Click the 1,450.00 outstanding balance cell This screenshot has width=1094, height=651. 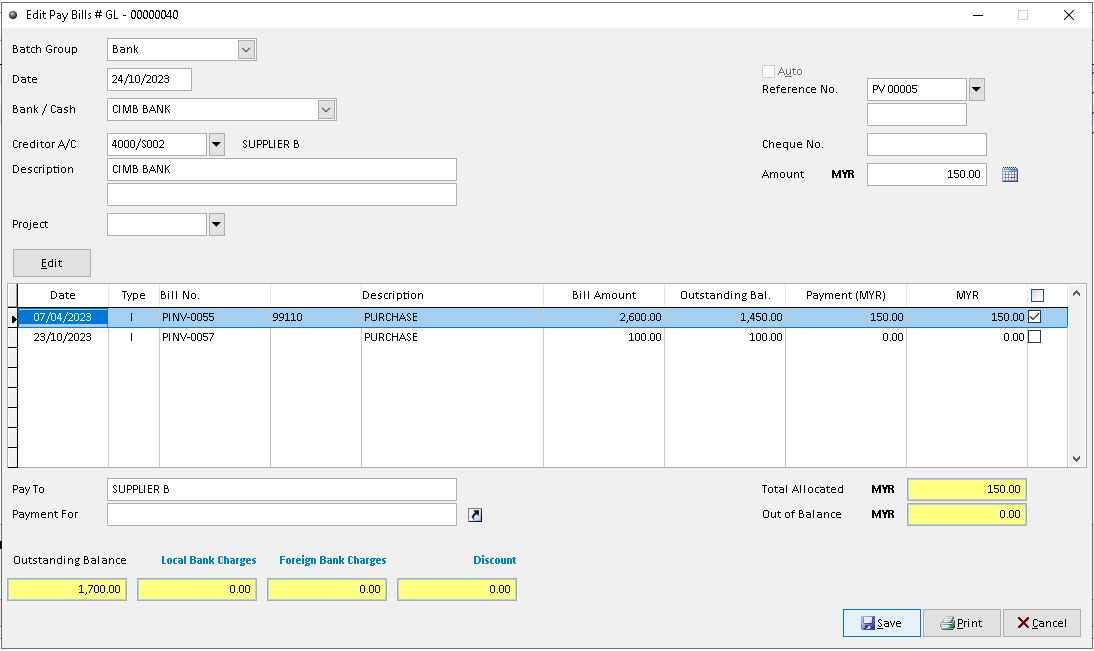(x=725, y=317)
